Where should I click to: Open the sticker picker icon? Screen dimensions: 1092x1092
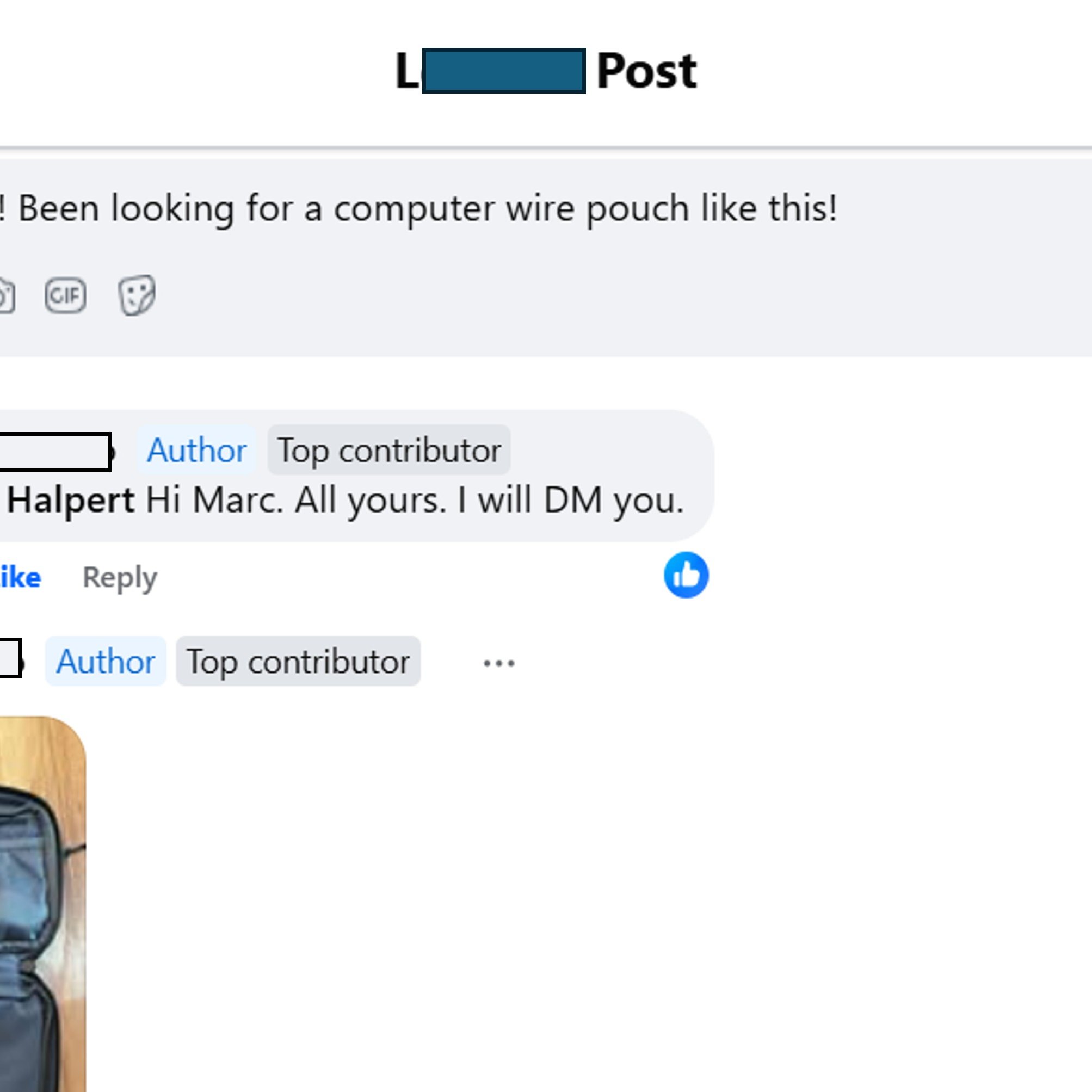[137, 295]
